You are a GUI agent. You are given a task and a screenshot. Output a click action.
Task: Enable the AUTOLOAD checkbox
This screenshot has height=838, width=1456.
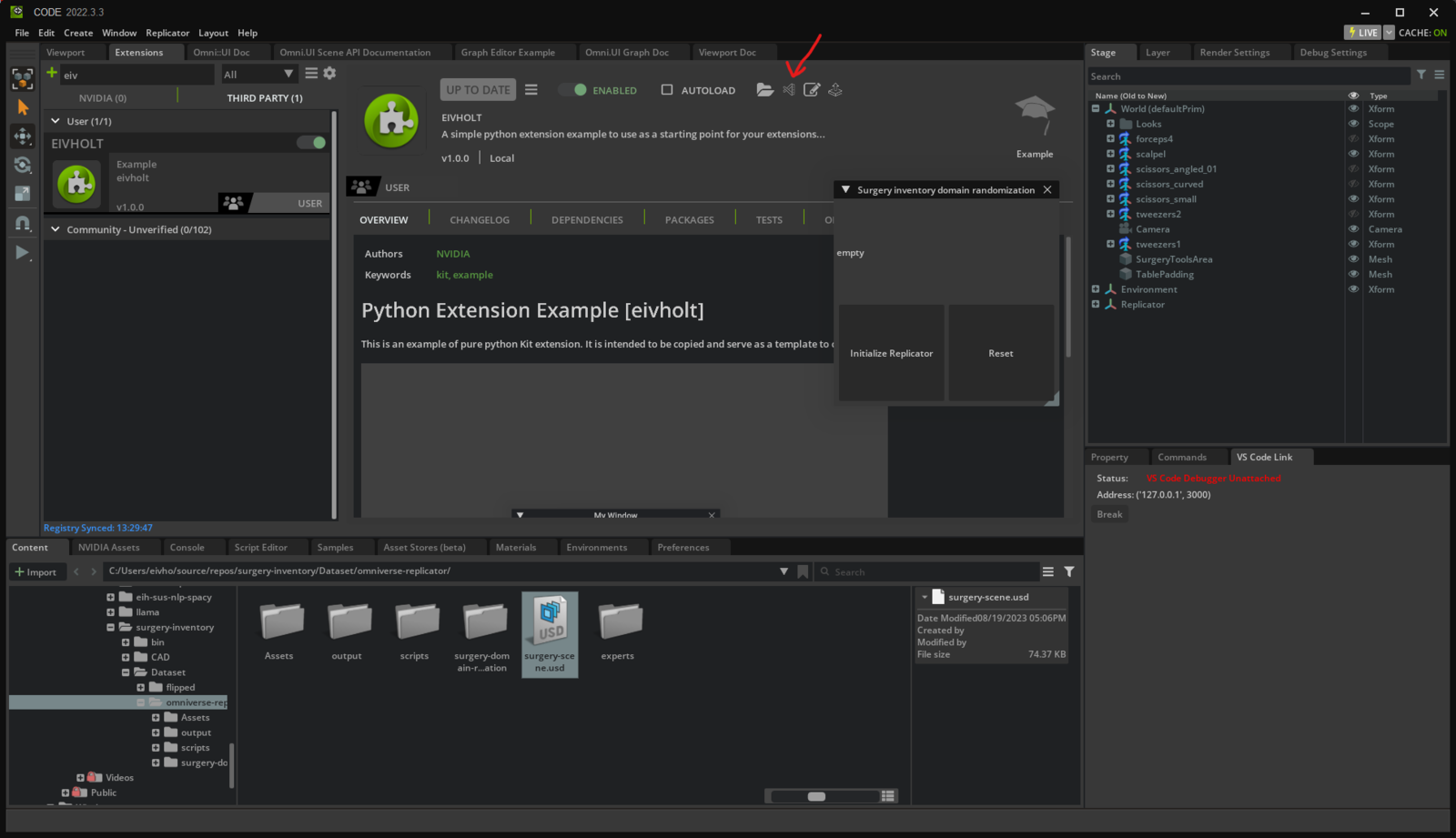coord(667,90)
